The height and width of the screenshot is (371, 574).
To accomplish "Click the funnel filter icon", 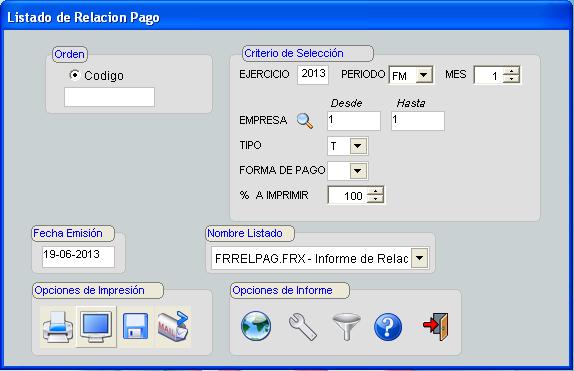I will [x=346, y=327].
